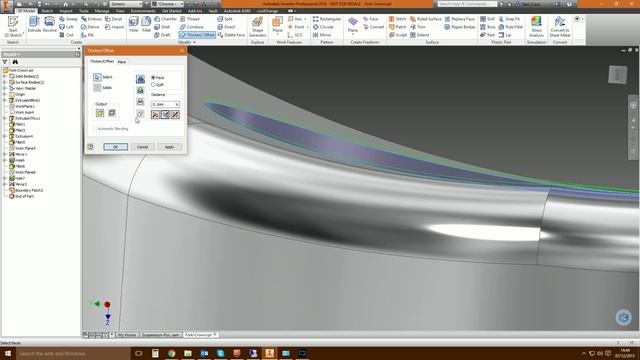The height and width of the screenshot is (360, 640).
Task: Select the Revolve tool
Action: pos(49,24)
